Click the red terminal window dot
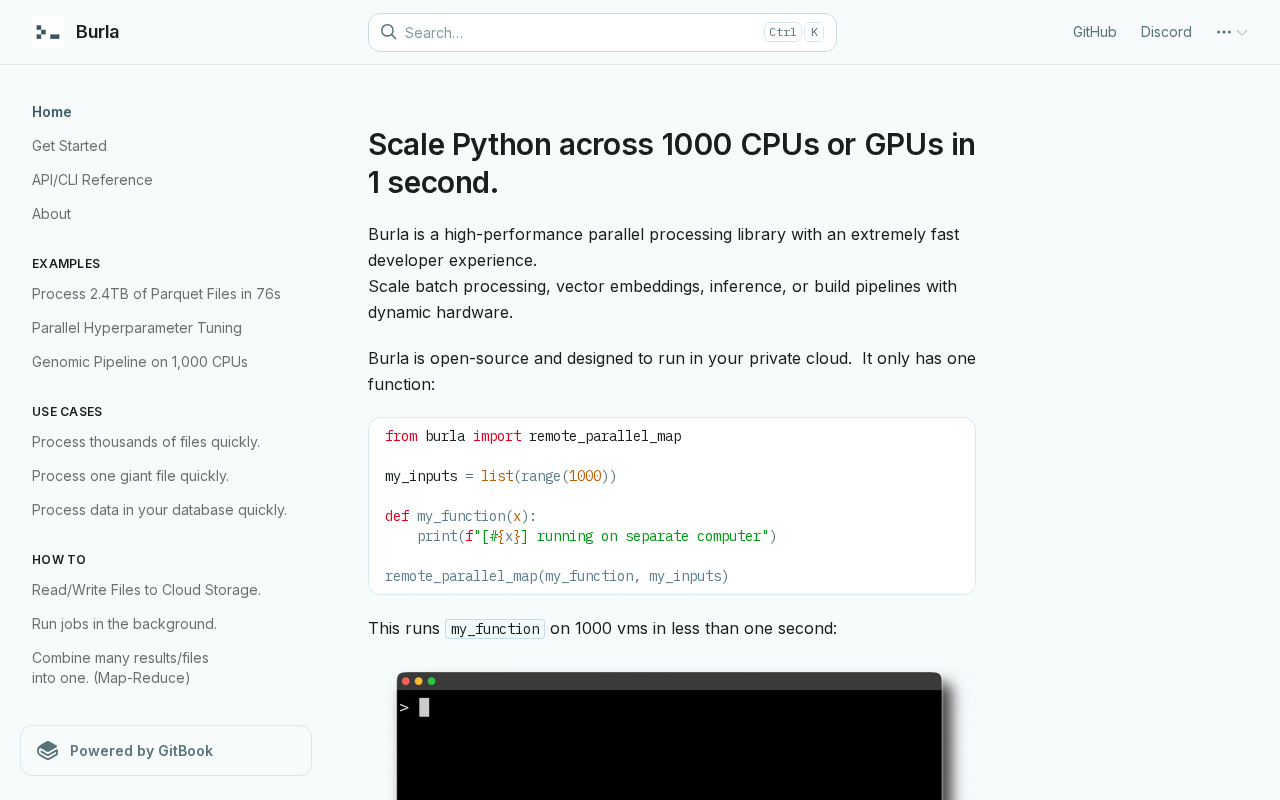1280x800 pixels. pos(406,681)
